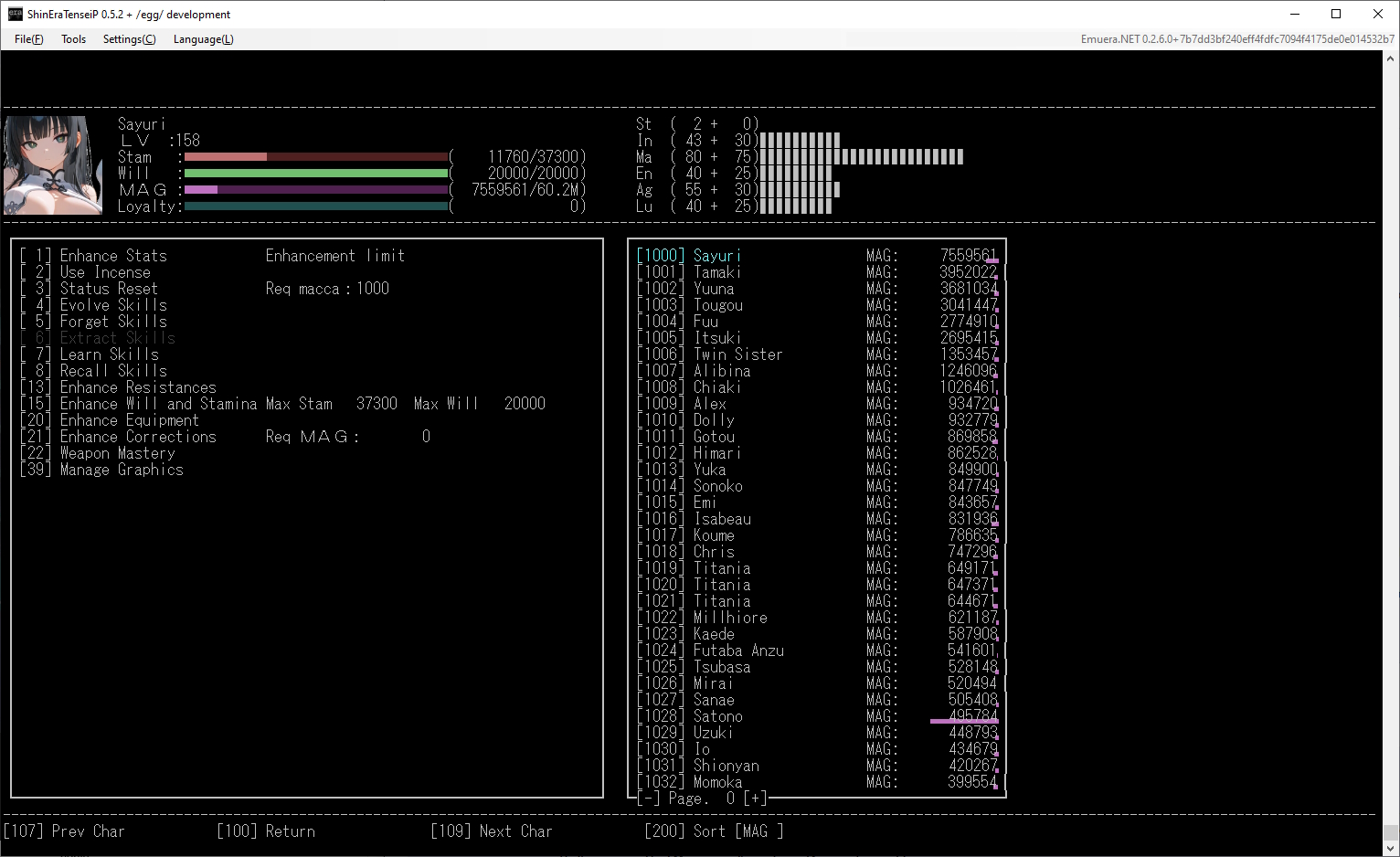Open the Language menu
The image size is (1400, 857).
[x=203, y=39]
